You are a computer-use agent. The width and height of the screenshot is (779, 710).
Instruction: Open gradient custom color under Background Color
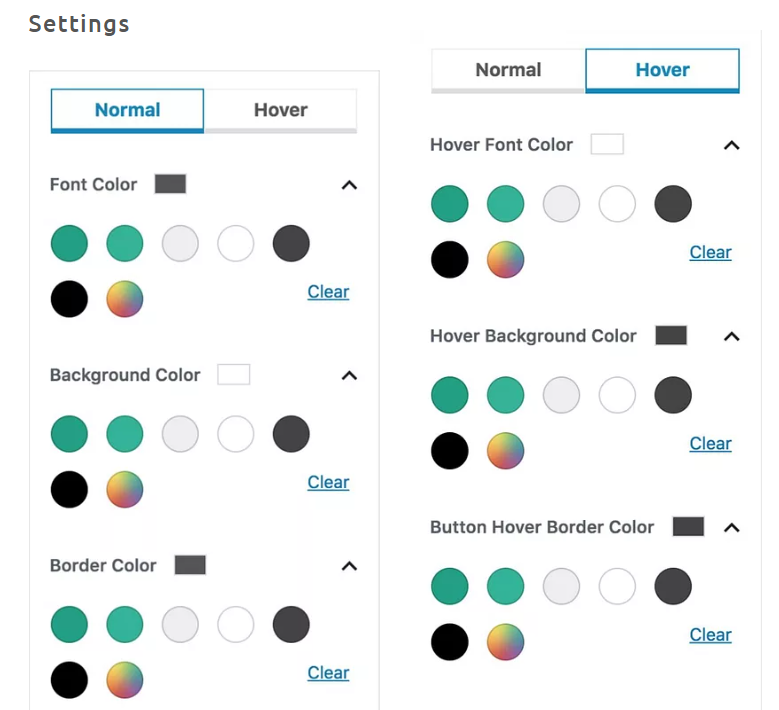[x=125, y=489]
